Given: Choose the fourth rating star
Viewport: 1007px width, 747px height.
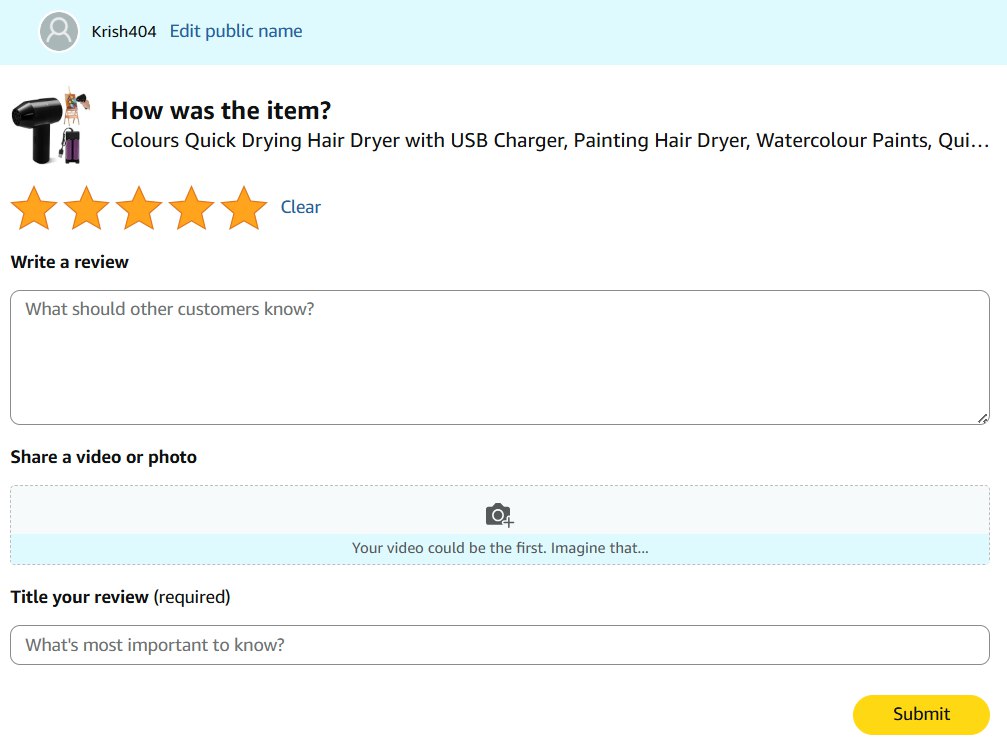Looking at the screenshot, I should (x=192, y=208).
